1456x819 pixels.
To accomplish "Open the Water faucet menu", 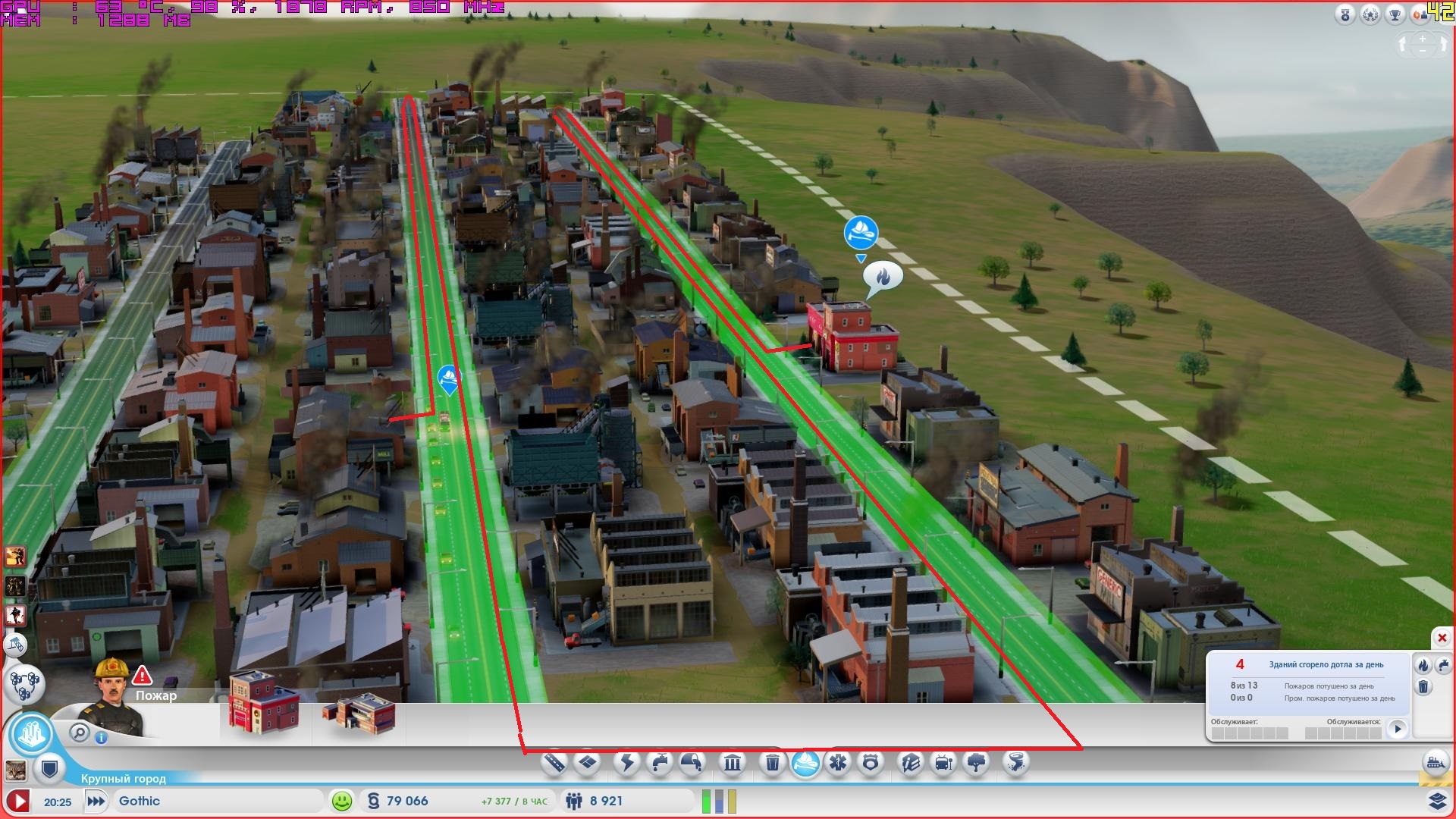I will (660, 762).
